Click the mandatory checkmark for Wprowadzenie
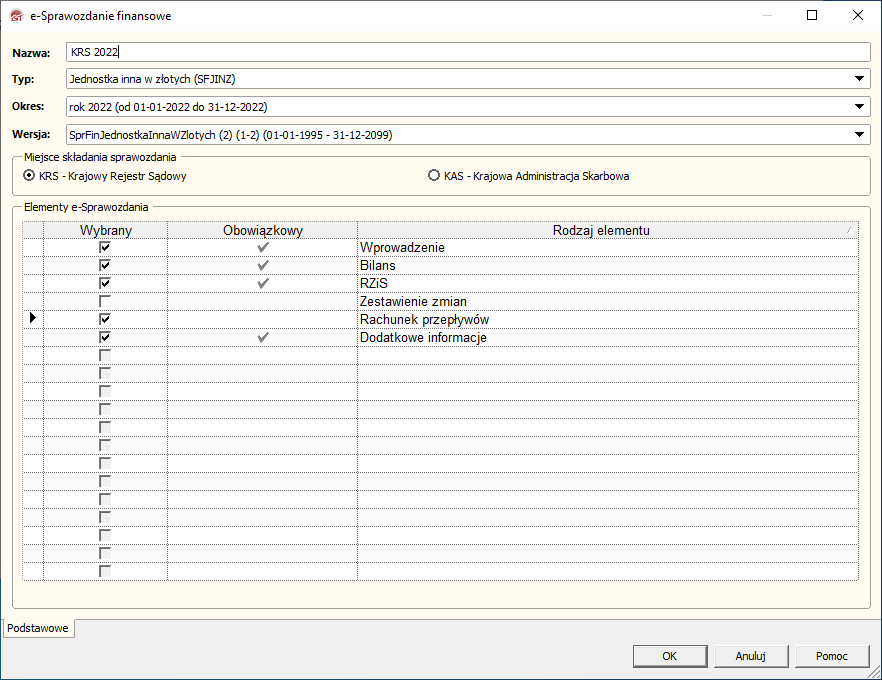 (263, 247)
